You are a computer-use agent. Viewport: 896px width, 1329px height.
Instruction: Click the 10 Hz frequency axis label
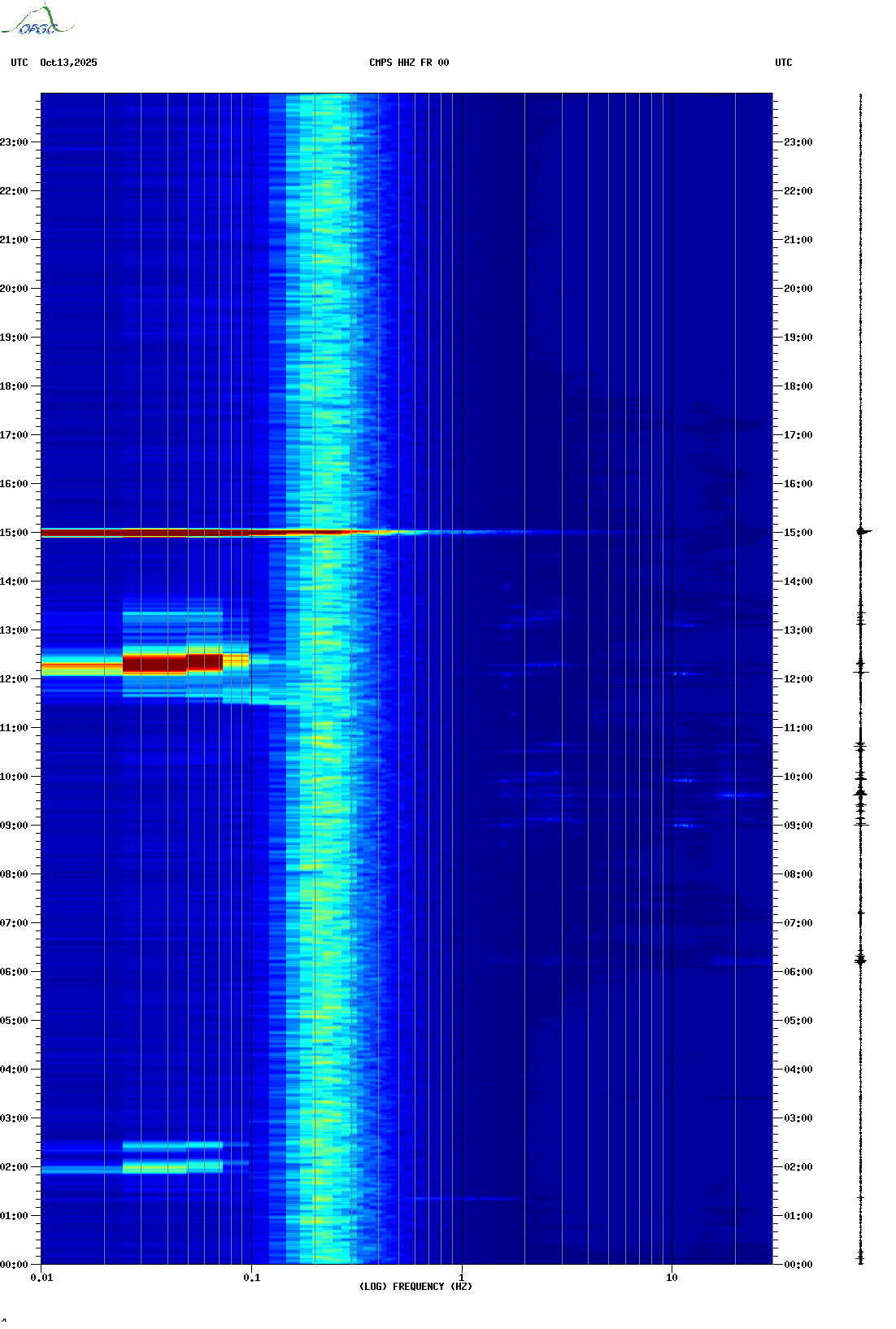[672, 1278]
